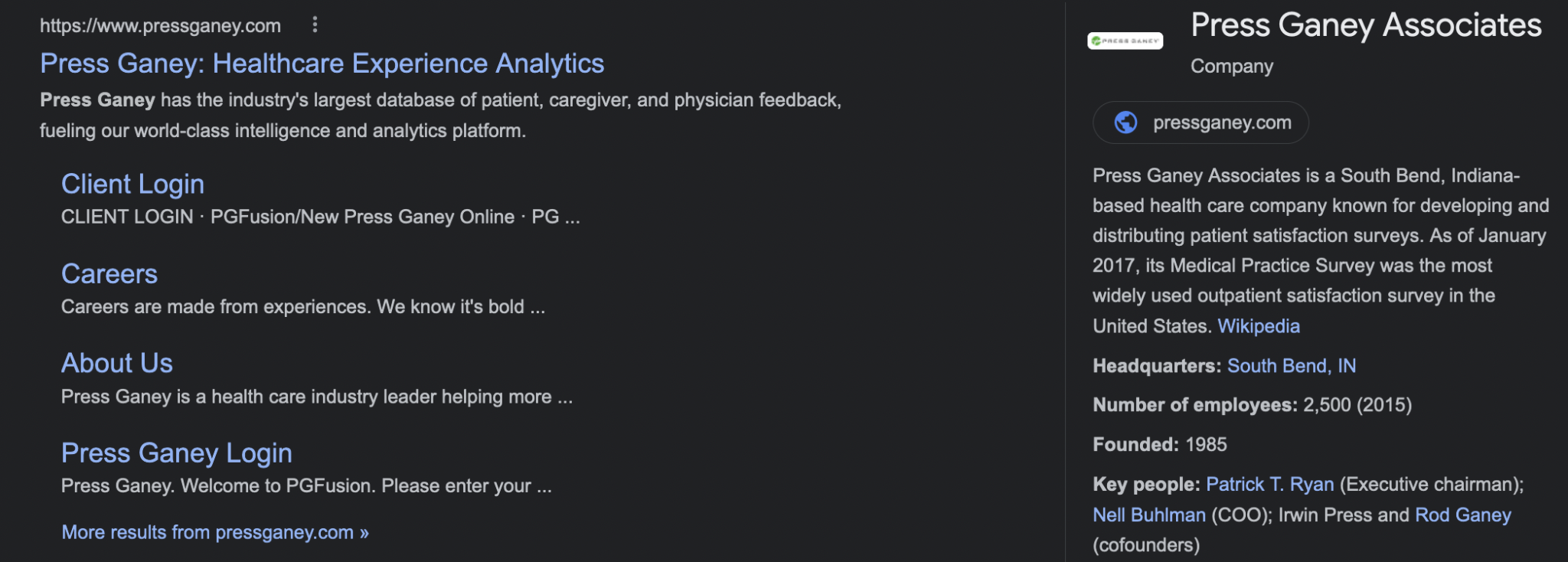The image size is (1568, 562).
Task: Open the Press Ganey Login sitelink
Action: pyautogui.click(x=177, y=453)
